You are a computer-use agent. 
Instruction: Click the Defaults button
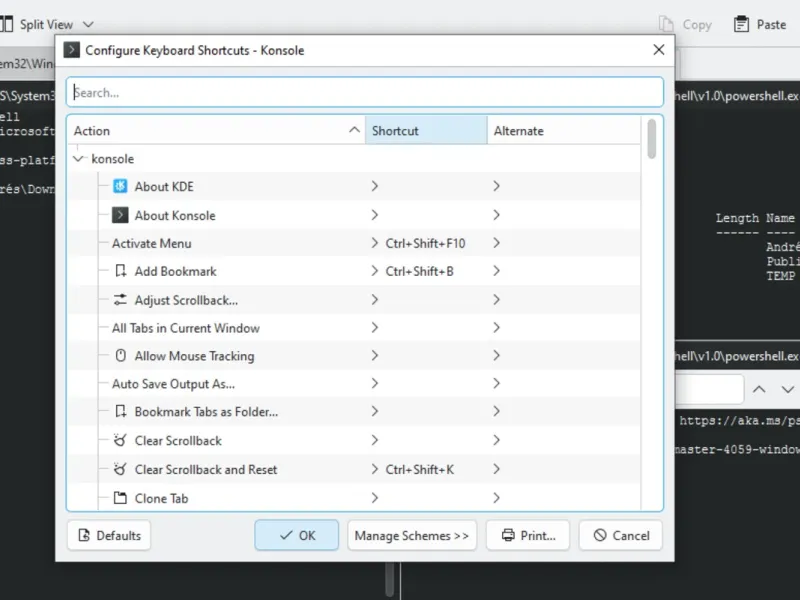click(x=109, y=535)
